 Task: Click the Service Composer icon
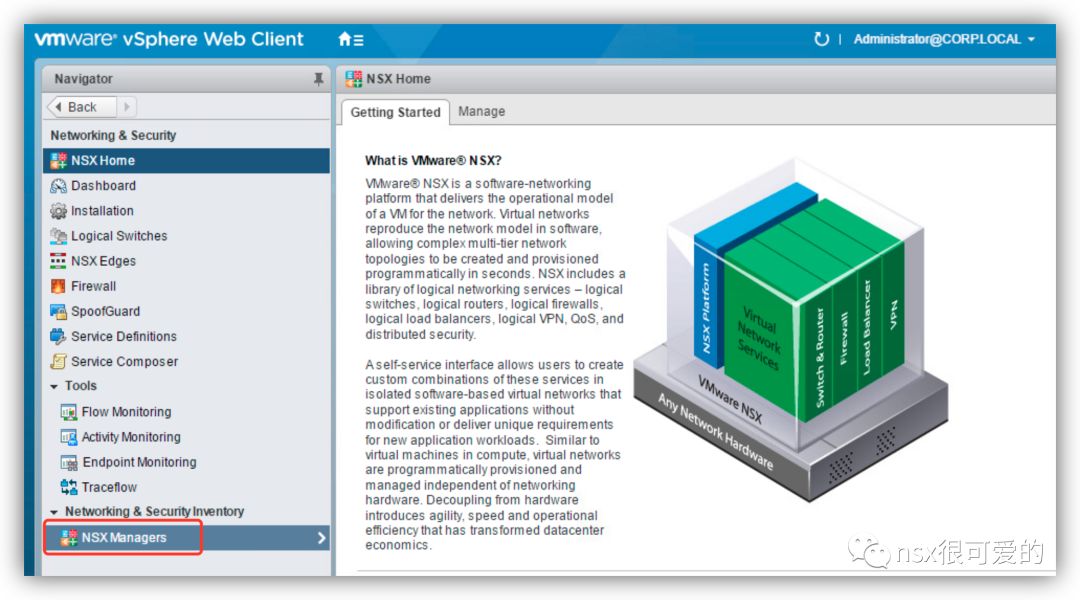59,362
